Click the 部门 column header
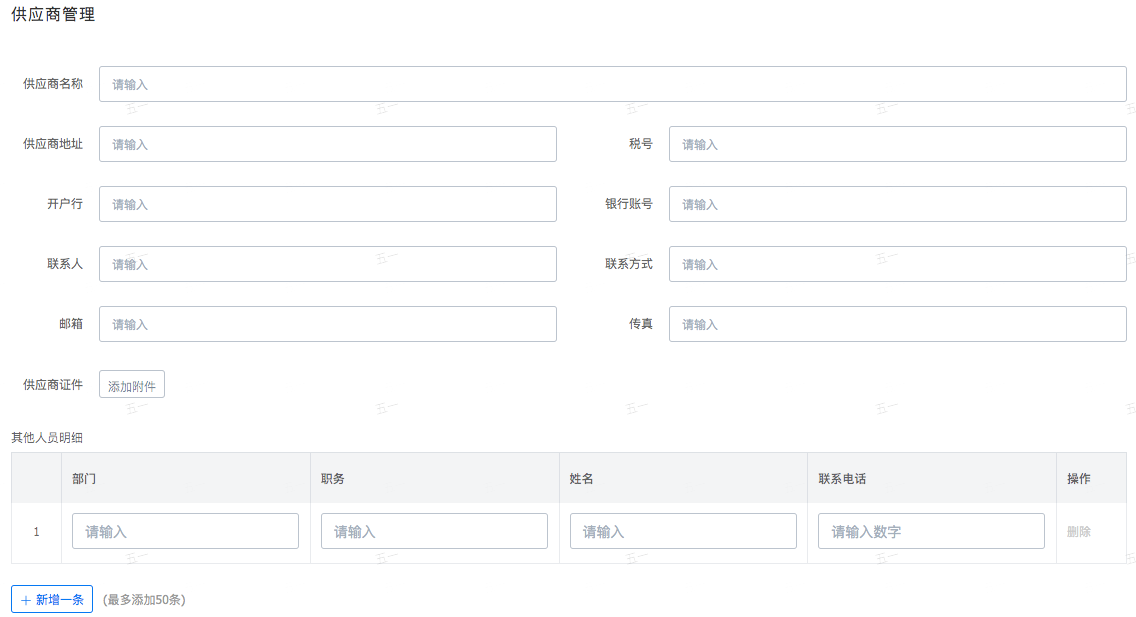 pyautogui.click(x=84, y=479)
